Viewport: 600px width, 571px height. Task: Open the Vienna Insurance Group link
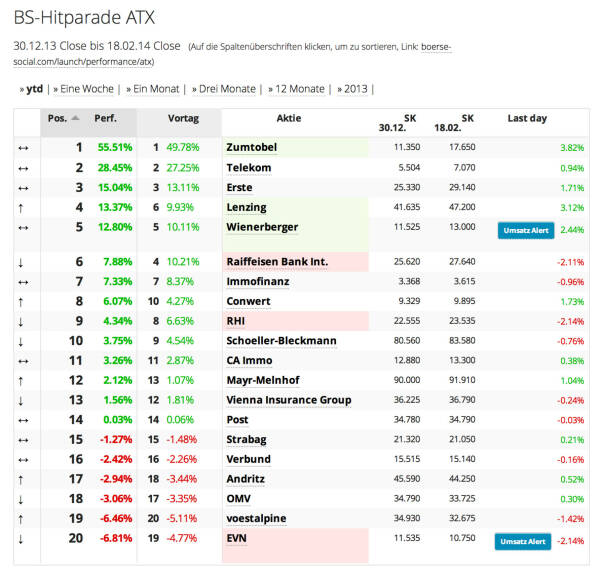289,400
